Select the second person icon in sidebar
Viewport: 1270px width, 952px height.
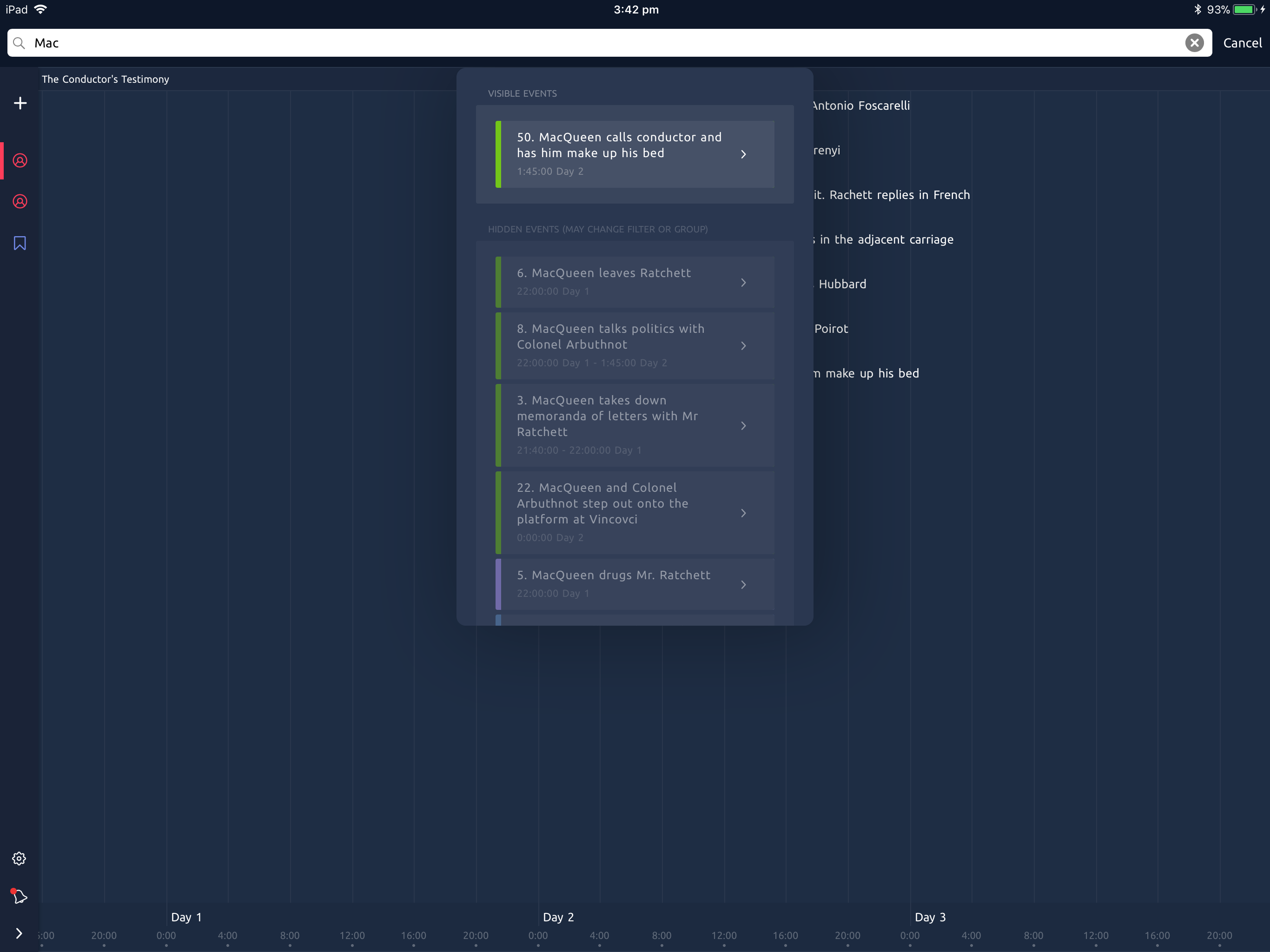pyautogui.click(x=20, y=202)
